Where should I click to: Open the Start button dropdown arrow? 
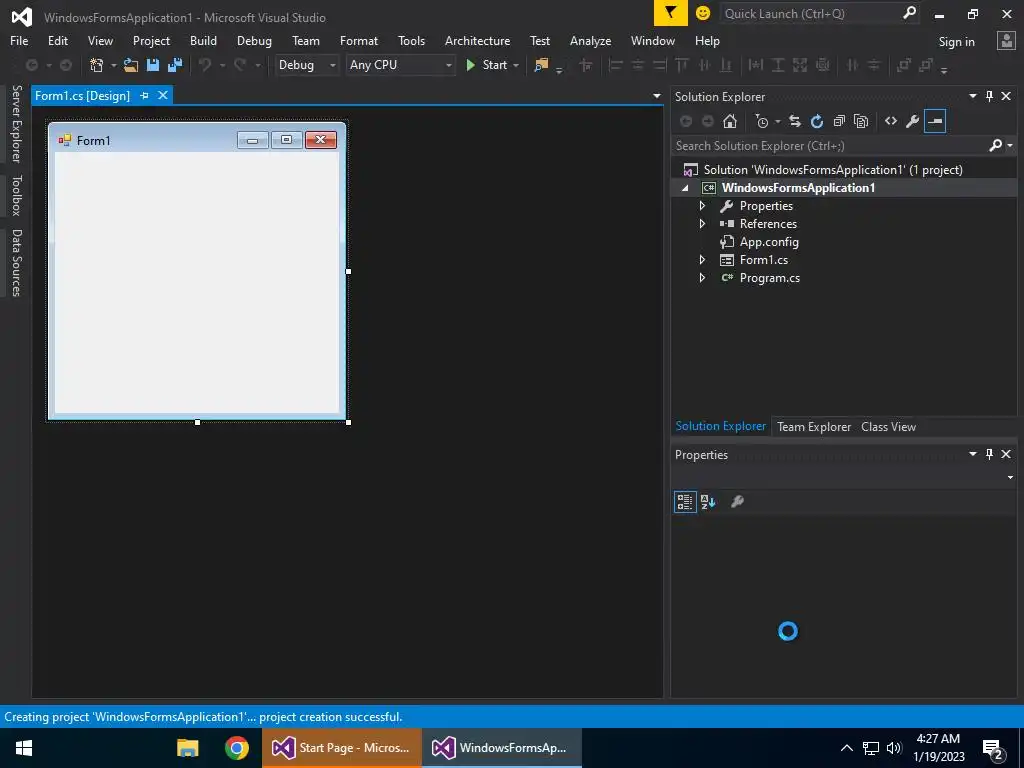click(516, 65)
